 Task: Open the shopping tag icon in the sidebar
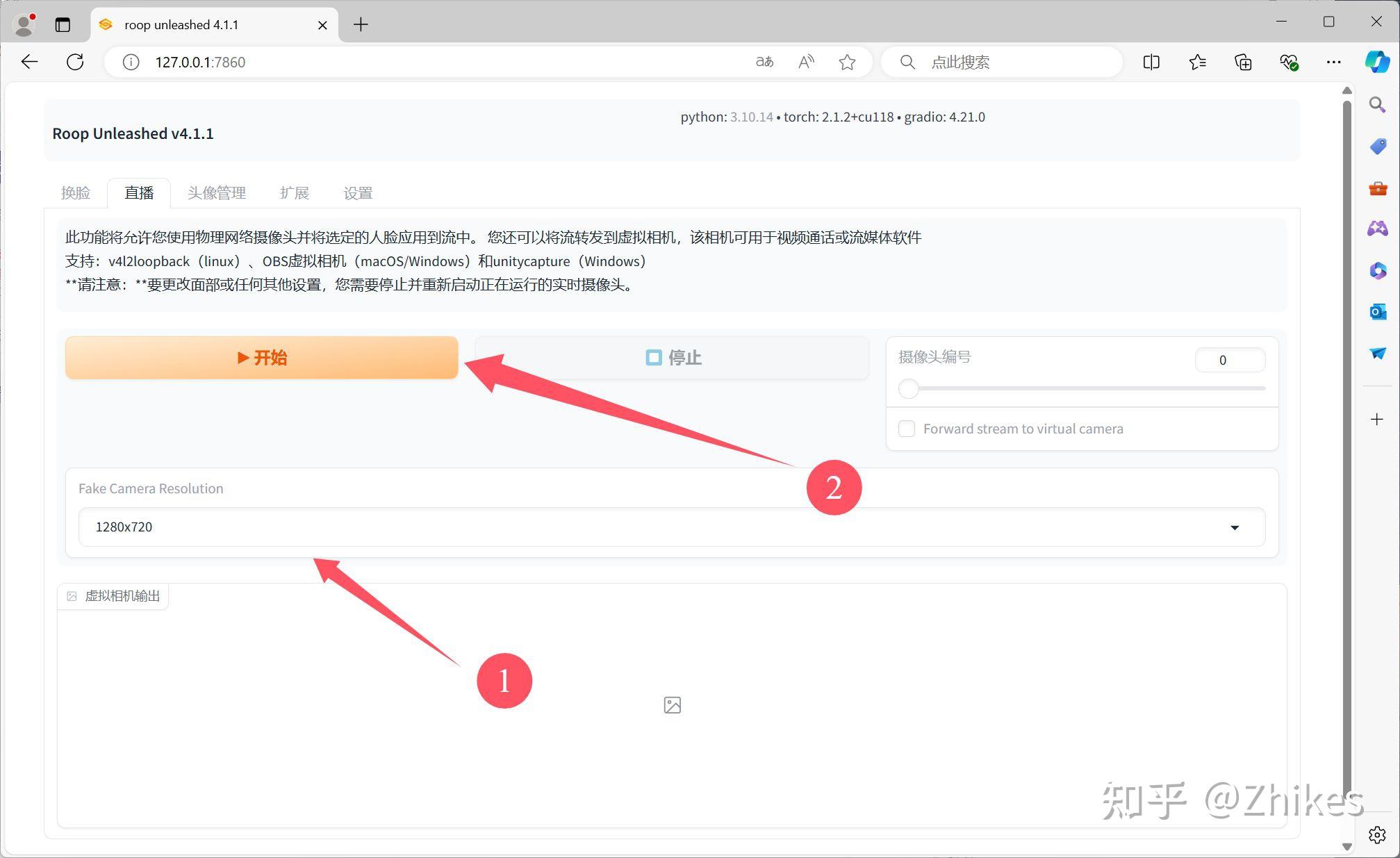tap(1377, 147)
